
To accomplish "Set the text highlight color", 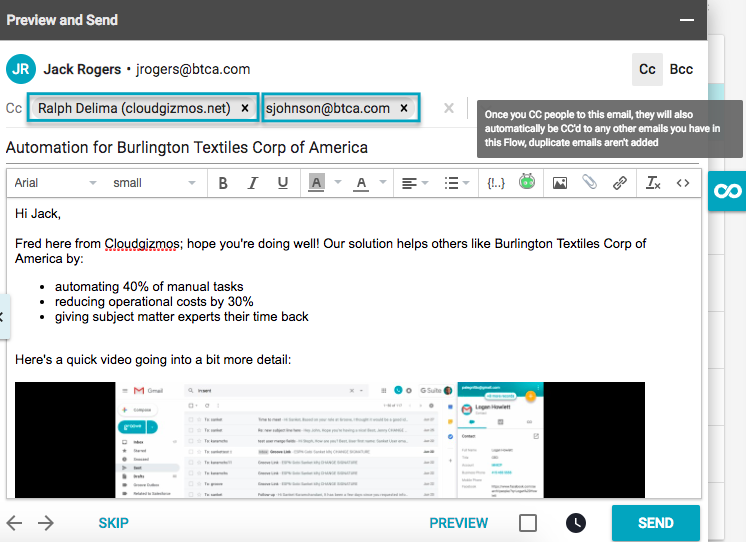I will point(316,183).
